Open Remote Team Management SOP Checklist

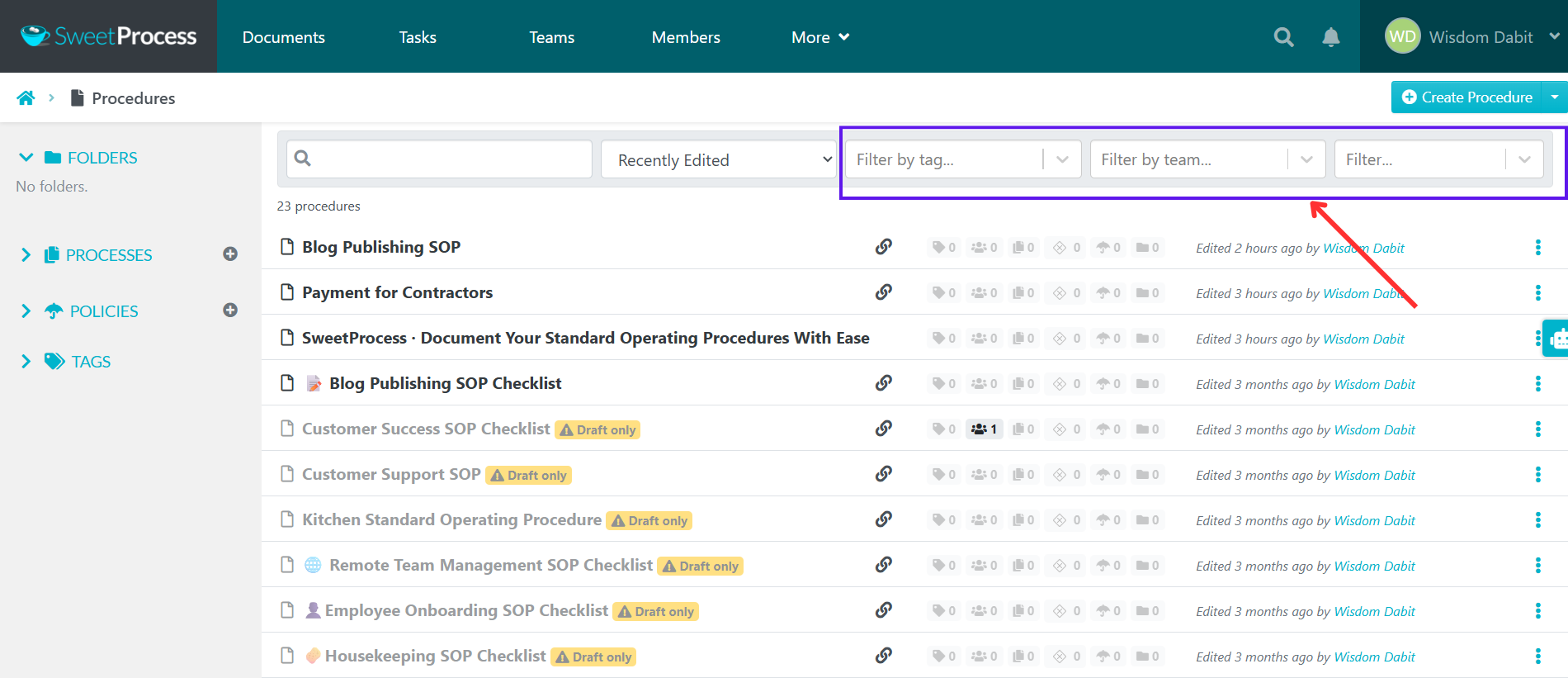point(491,565)
